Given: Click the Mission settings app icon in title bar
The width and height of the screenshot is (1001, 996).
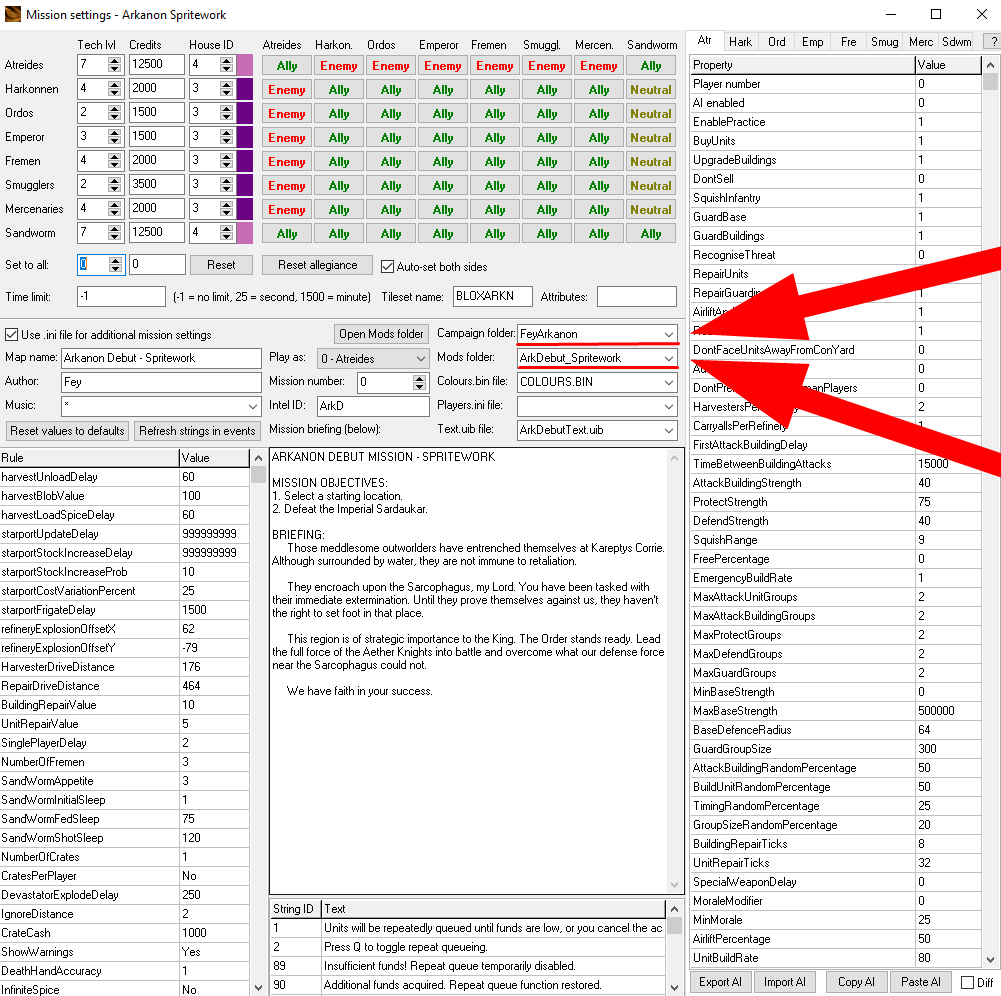Looking at the screenshot, I should click(x=13, y=14).
